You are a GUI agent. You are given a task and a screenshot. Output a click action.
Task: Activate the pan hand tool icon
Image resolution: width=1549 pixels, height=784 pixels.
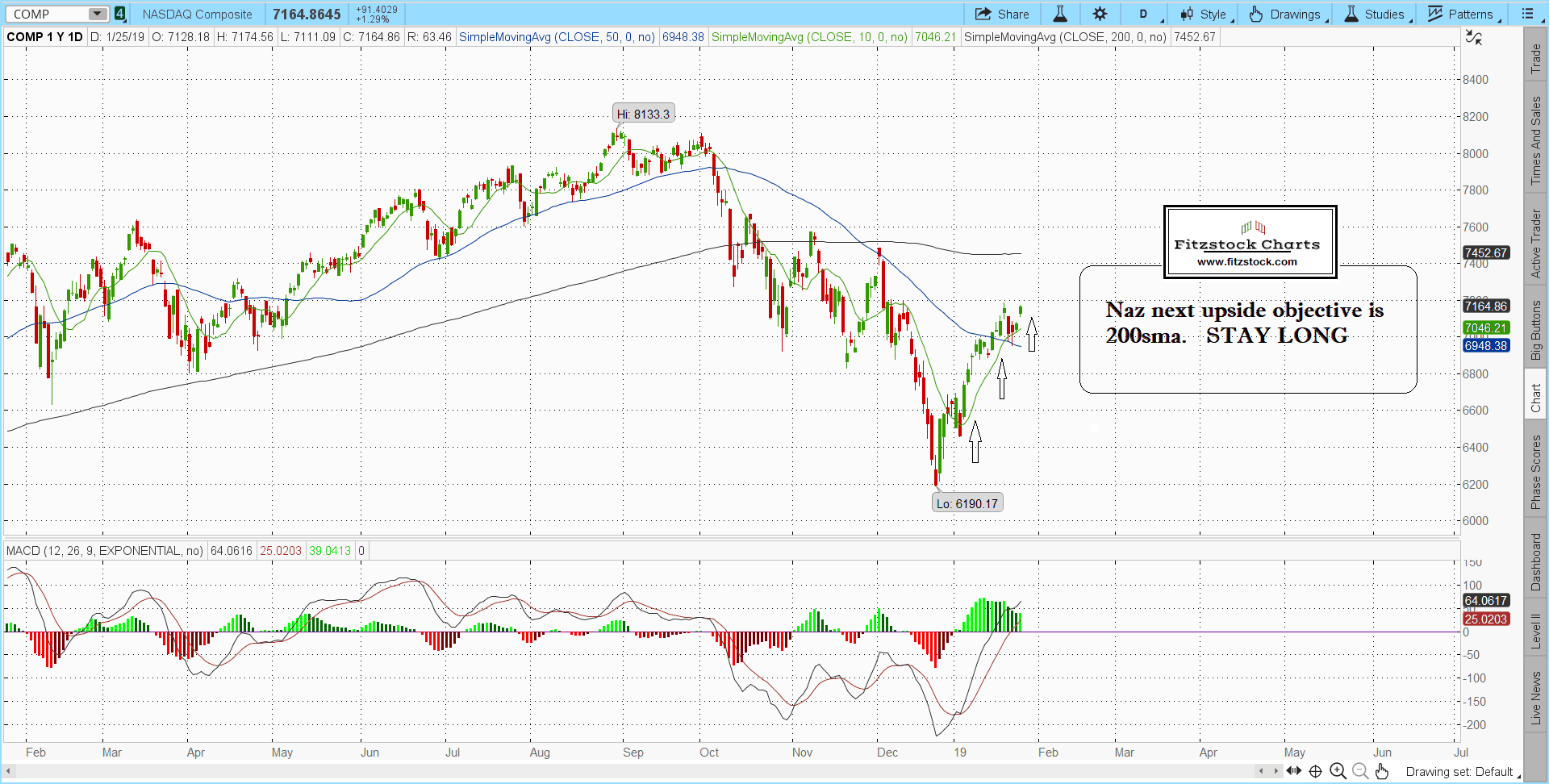click(x=1382, y=771)
